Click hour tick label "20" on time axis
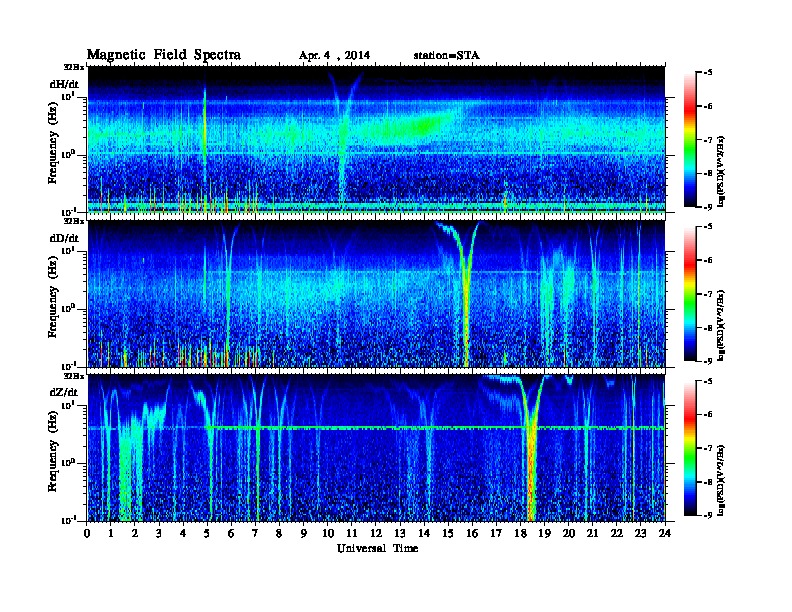792x612 pixels. pos(569,533)
